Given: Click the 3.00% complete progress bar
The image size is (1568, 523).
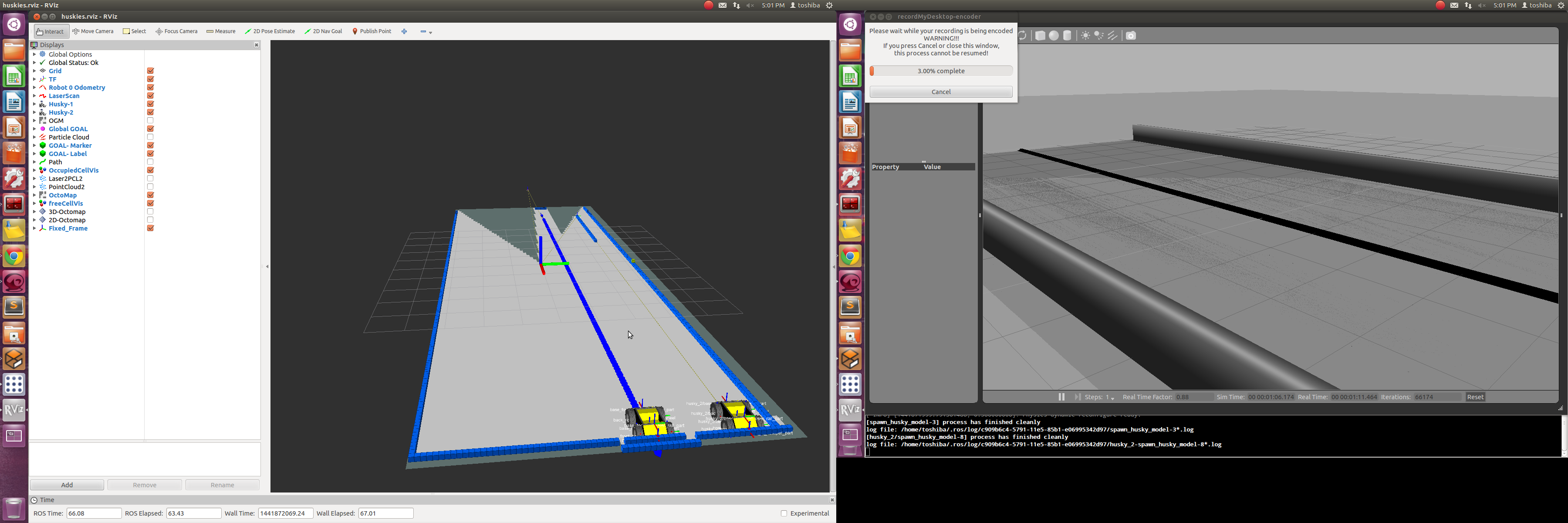Looking at the screenshot, I should (x=941, y=71).
